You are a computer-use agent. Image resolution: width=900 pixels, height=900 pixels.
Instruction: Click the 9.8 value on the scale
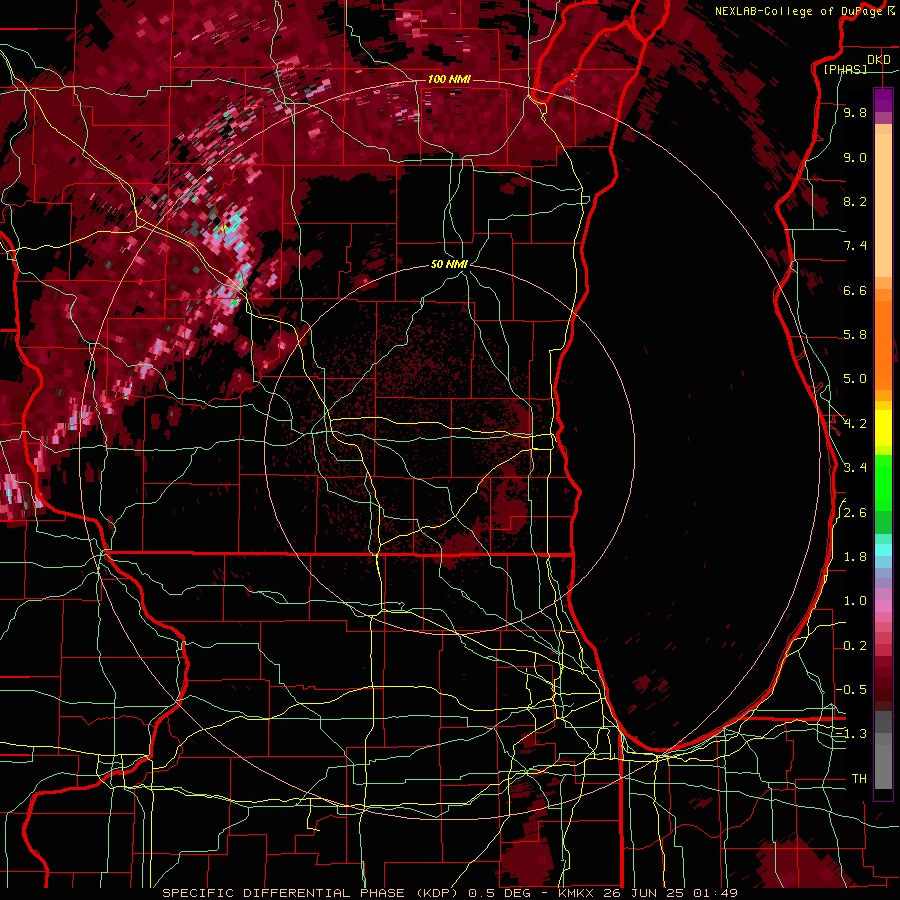click(x=855, y=113)
